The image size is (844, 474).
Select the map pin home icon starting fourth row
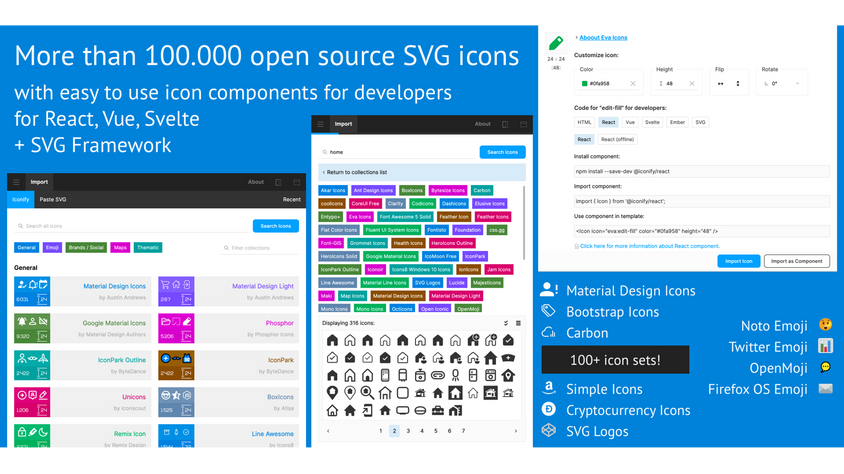[332, 393]
